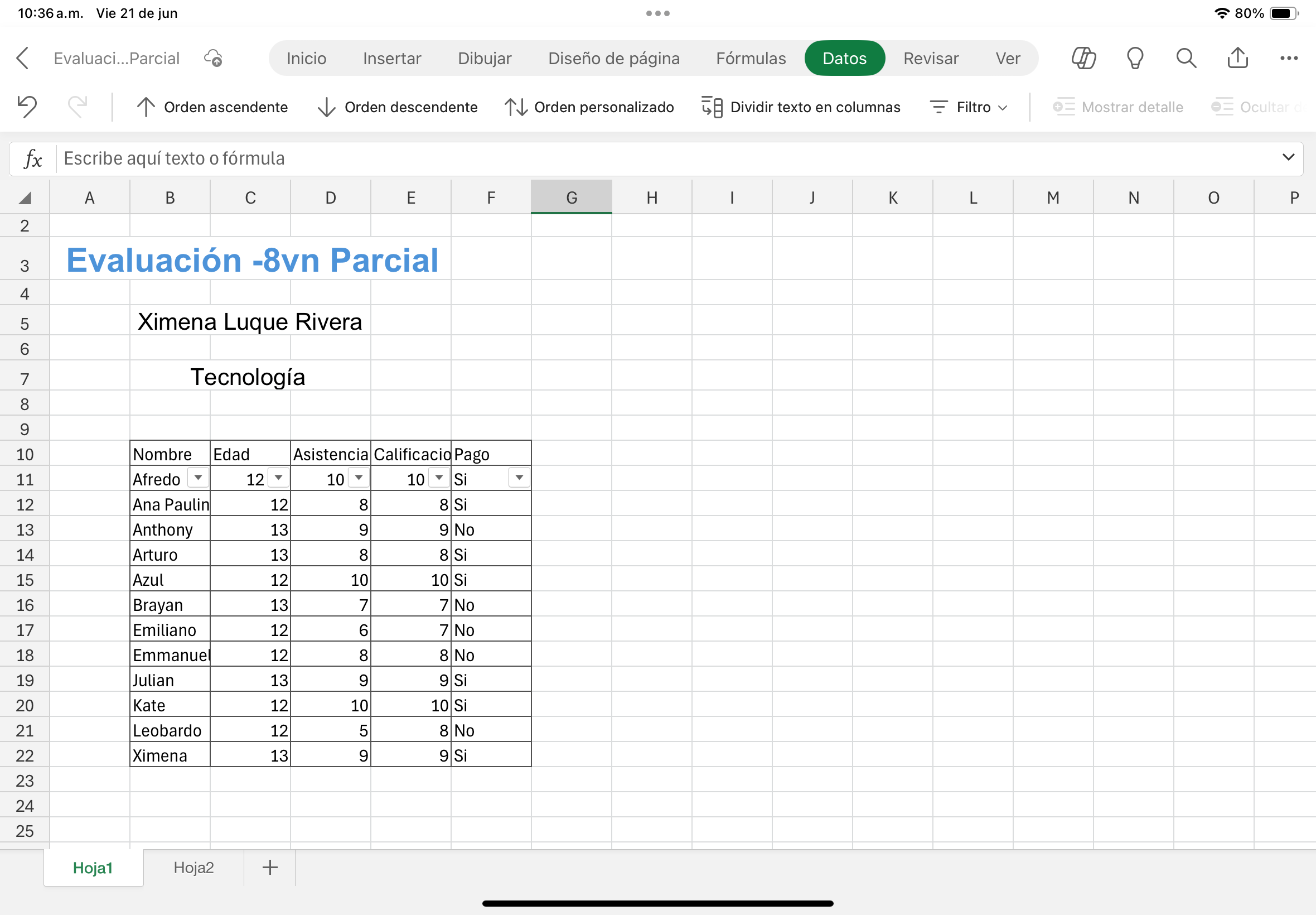Open the search magnifier icon
The width and height of the screenshot is (1316, 915).
pos(1186,58)
